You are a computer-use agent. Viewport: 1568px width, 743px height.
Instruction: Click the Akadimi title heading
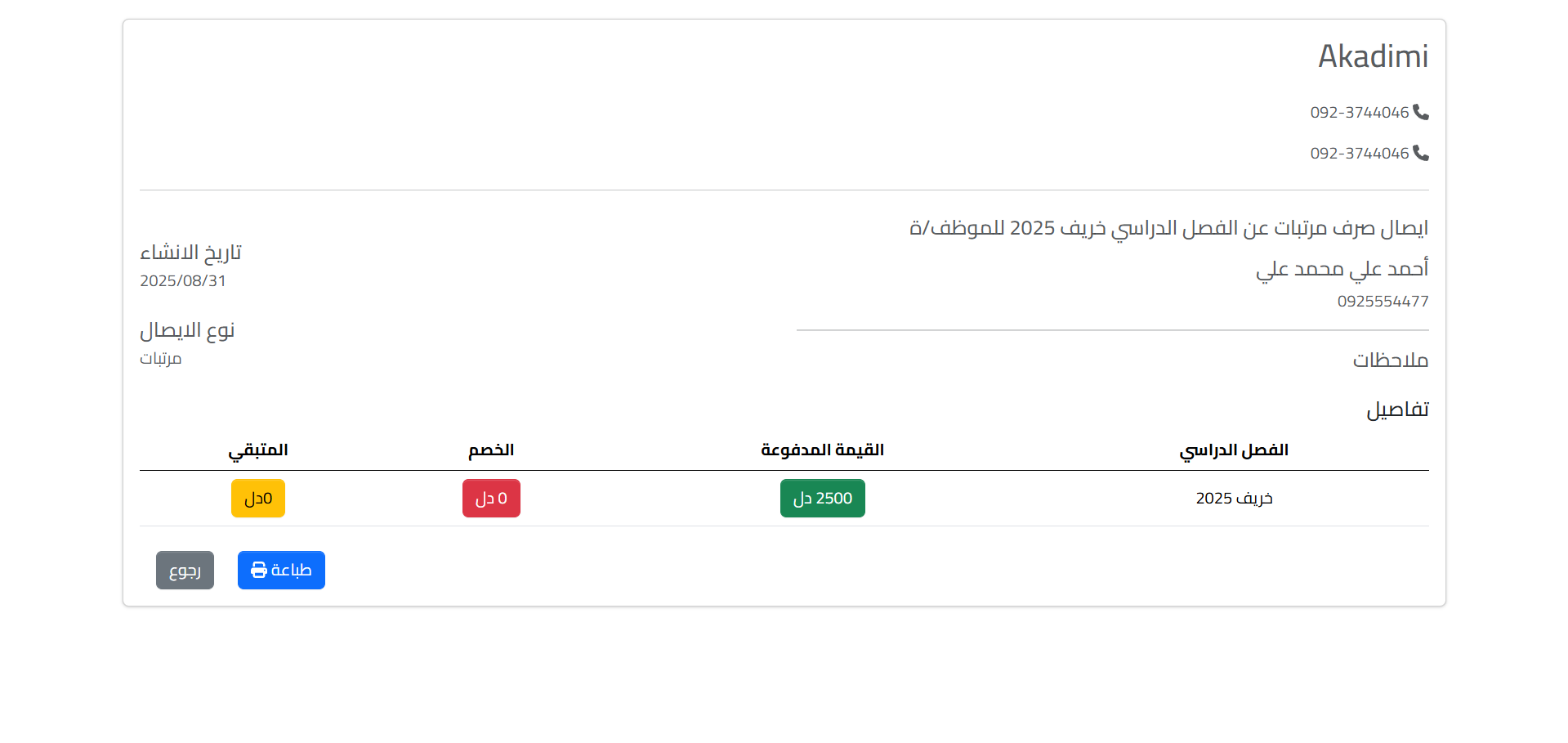pyautogui.click(x=1373, y=56)
